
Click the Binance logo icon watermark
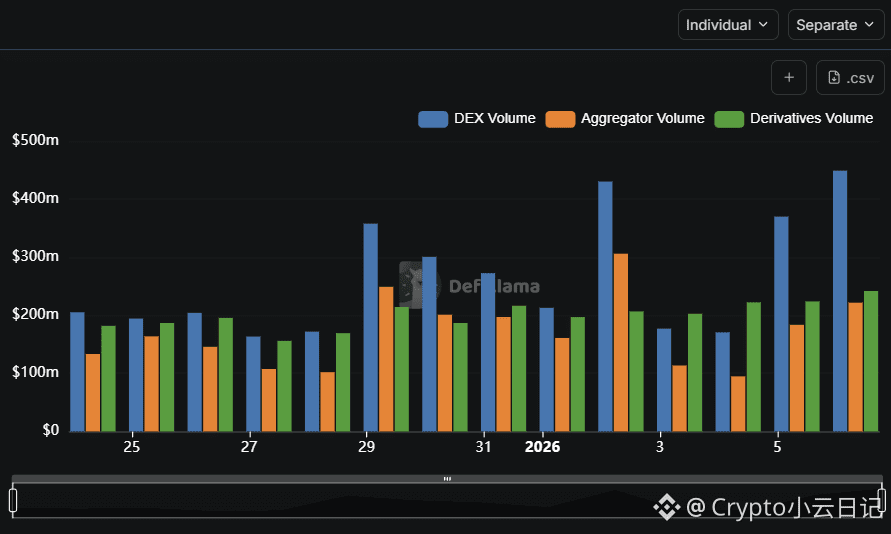point(667,507)
